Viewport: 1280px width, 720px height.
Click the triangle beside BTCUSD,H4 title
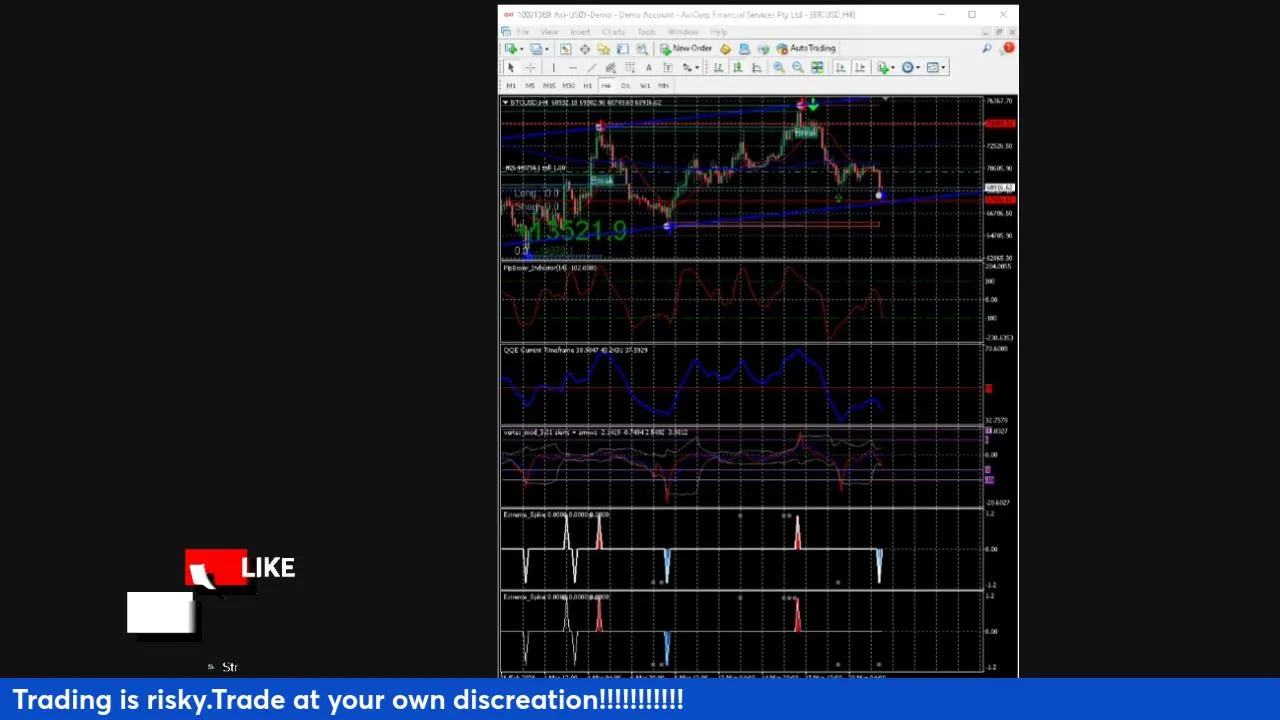click(x=505, y=102)
